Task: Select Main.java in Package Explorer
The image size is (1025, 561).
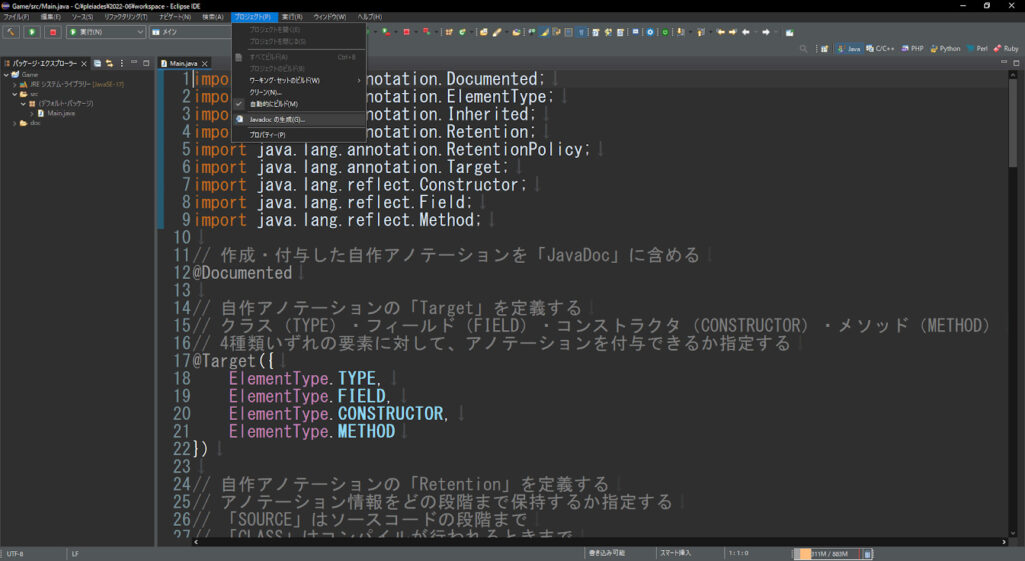Action: (x=56, y=113)
